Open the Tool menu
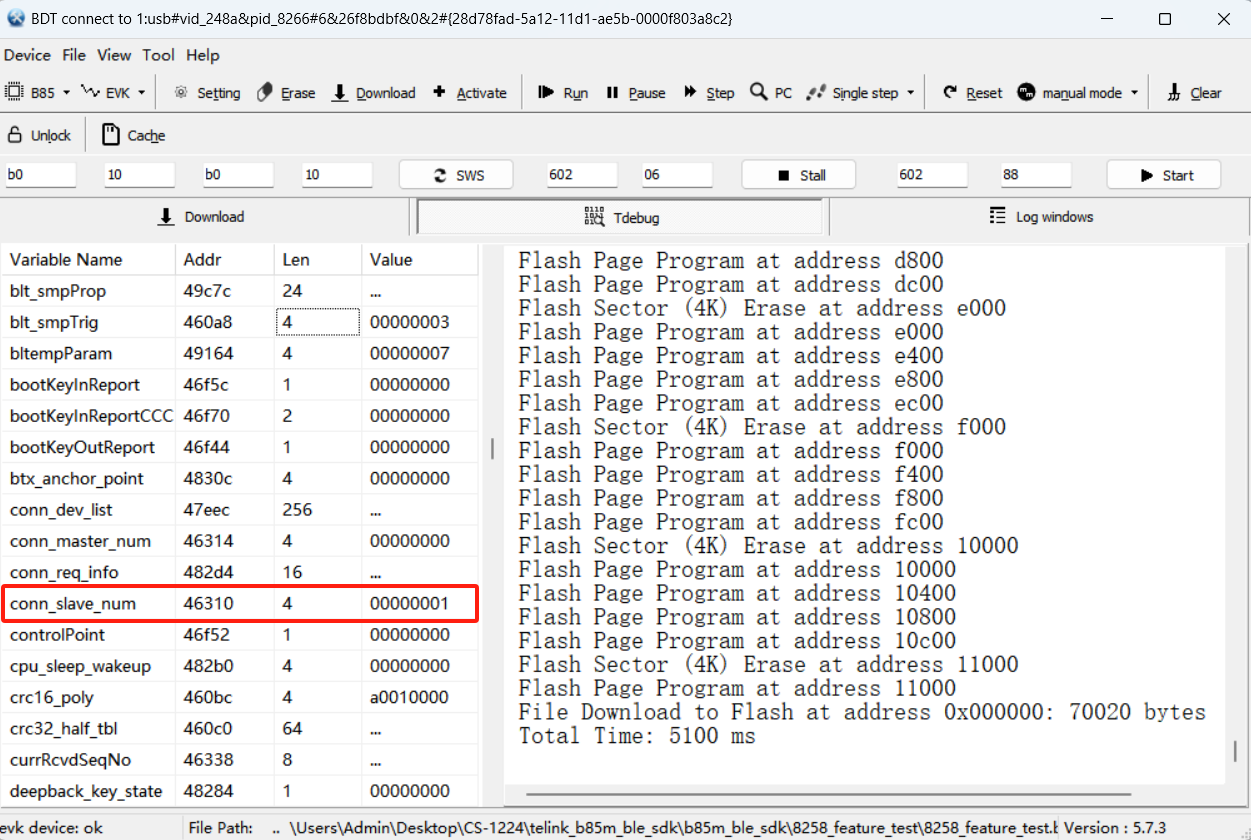 coord(158,55)
